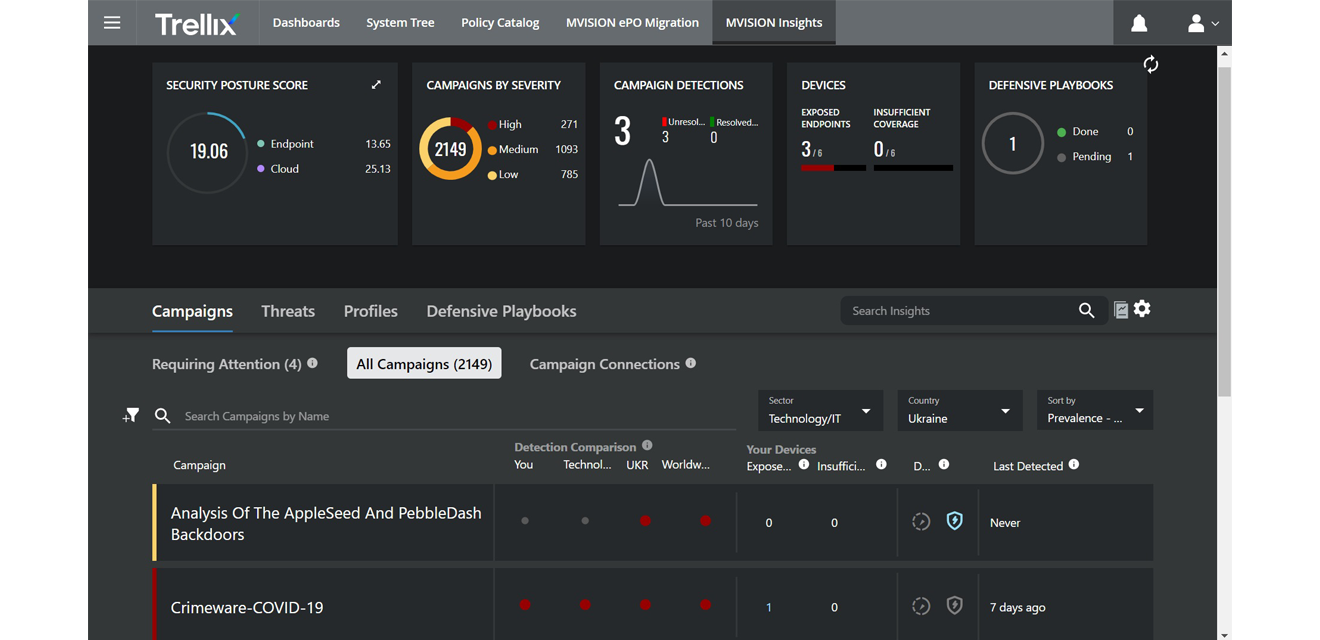Open MVISION ePO Migration

[x=632, y=23]
